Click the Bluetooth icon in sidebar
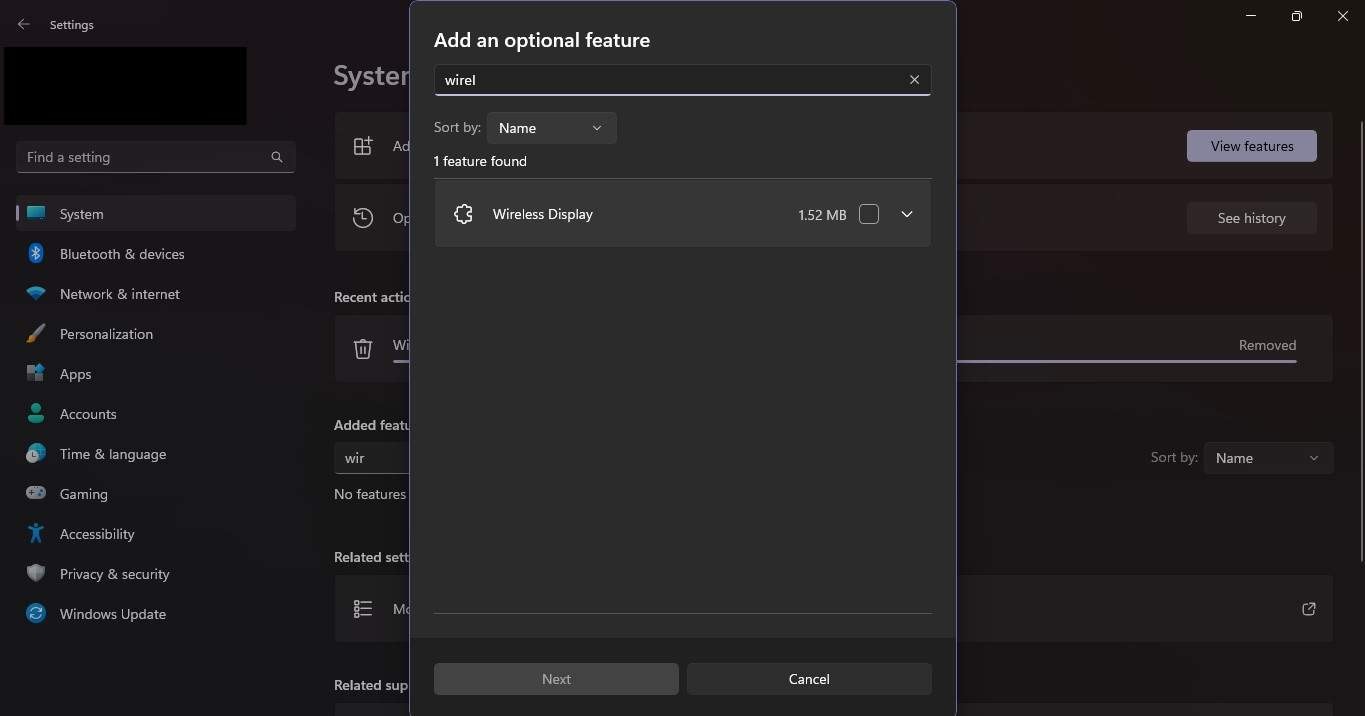This screenshot has height=716, width=1365. coord(36,254)
